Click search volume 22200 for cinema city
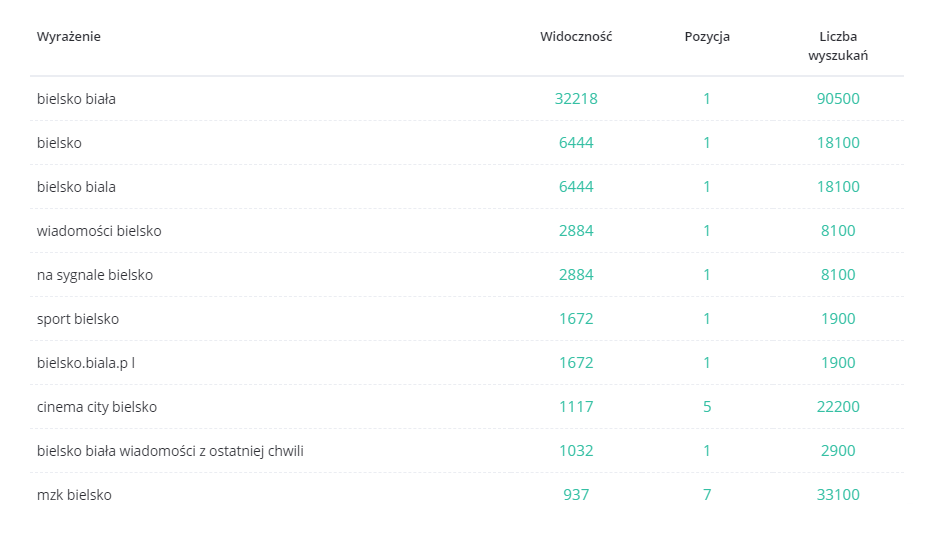The image size is (932, 538). coord(838,407)
